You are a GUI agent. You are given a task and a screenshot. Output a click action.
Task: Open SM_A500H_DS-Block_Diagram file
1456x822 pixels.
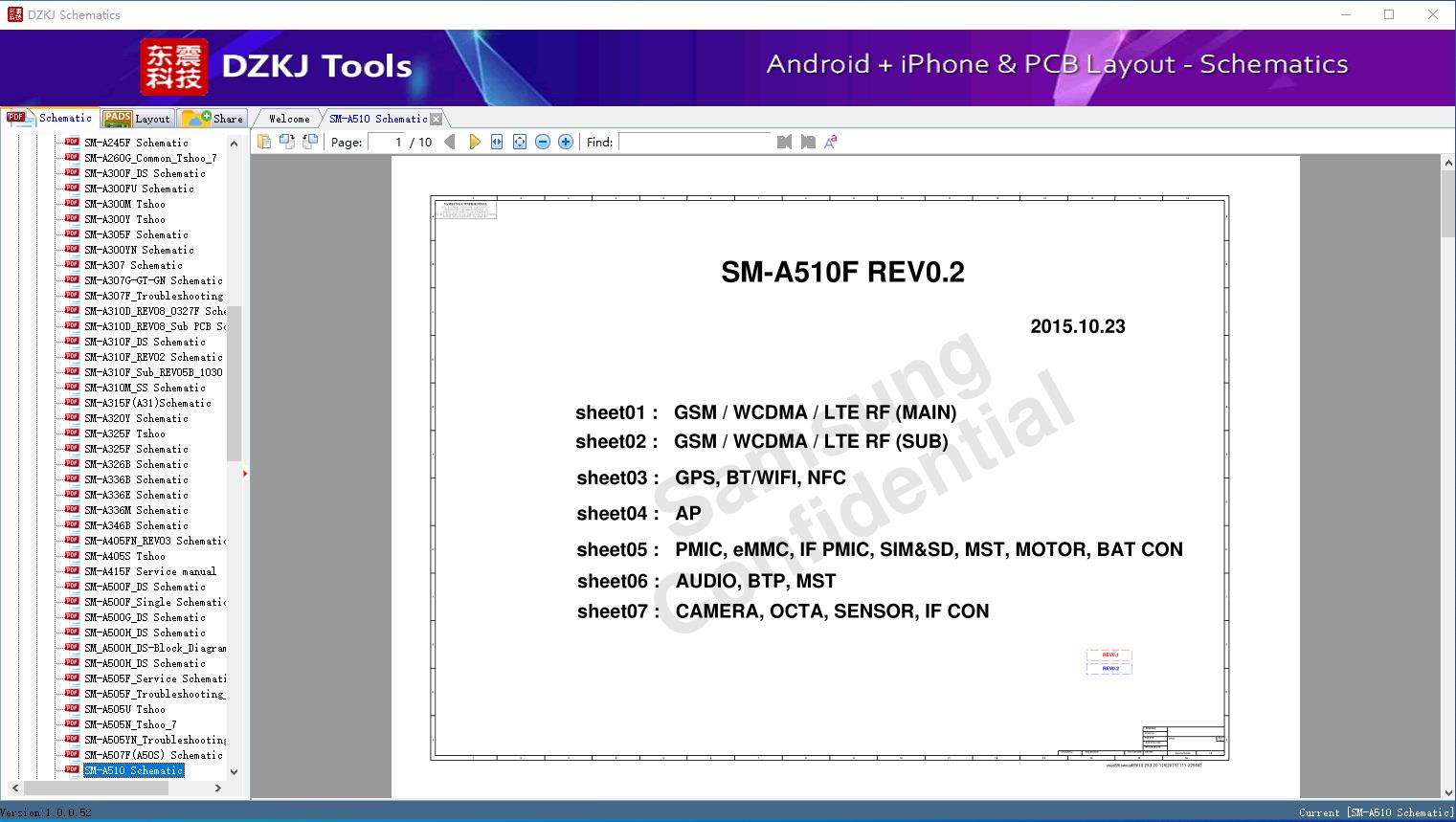tap(155, 648)
